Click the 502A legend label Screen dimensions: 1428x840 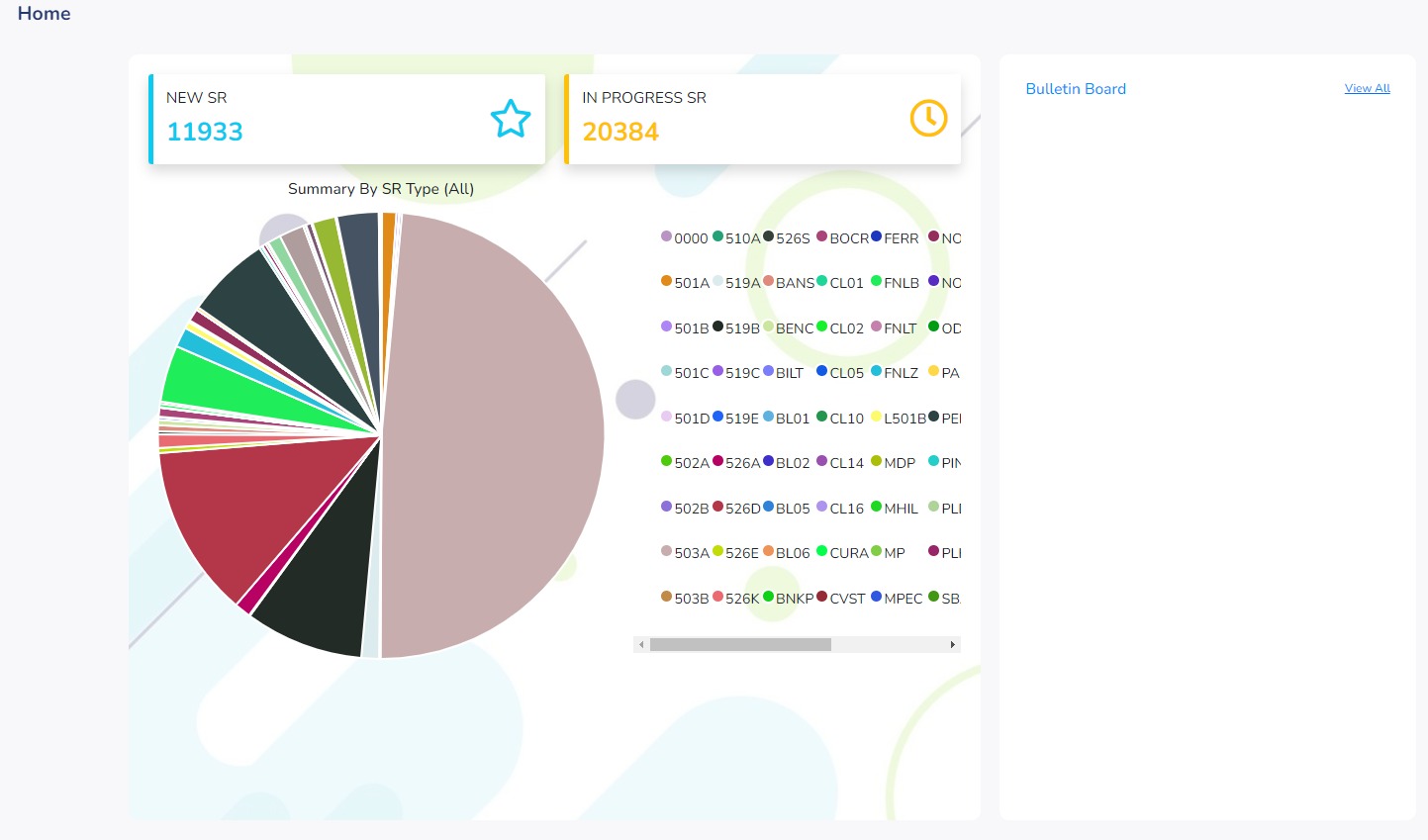[692, 463]
